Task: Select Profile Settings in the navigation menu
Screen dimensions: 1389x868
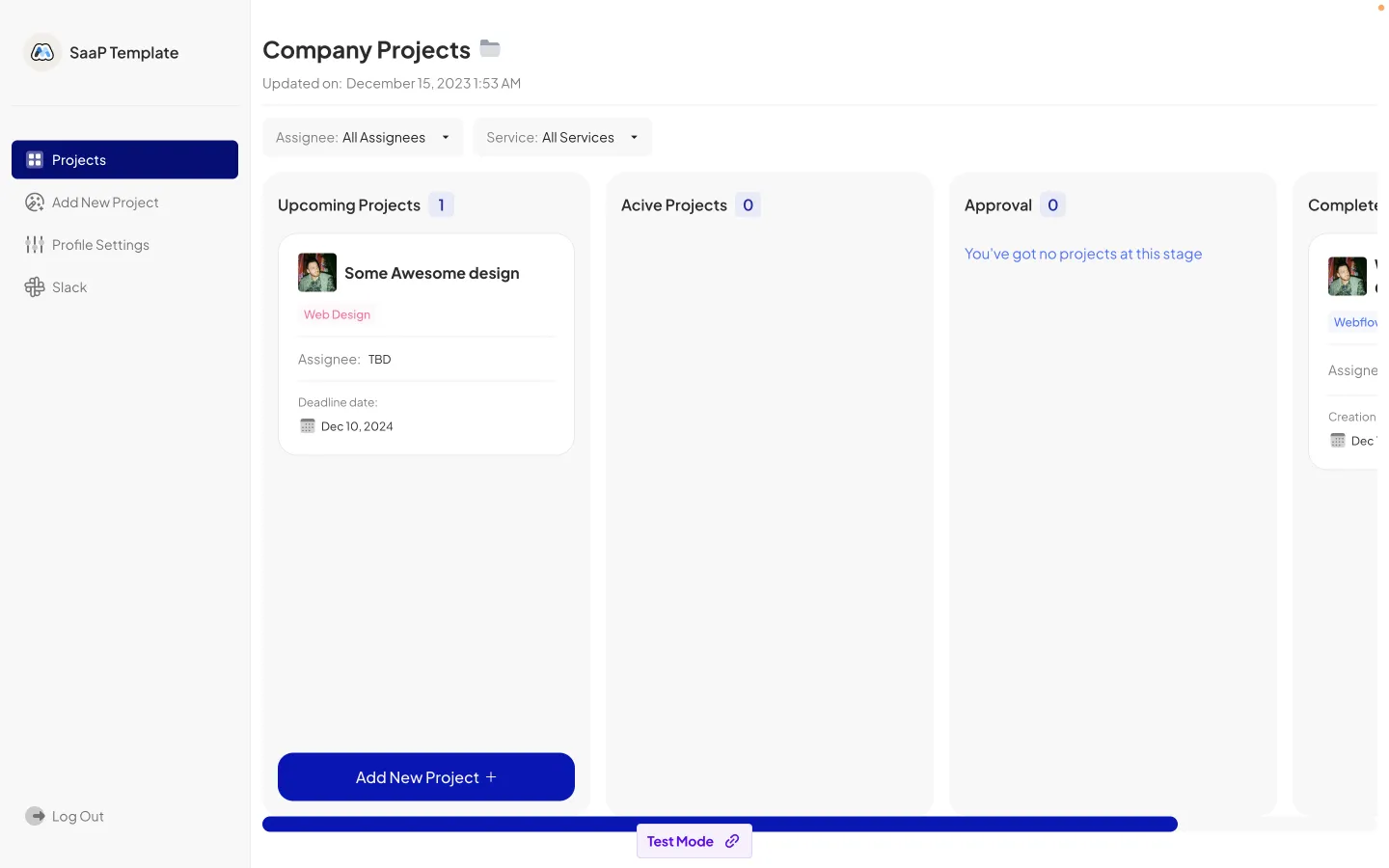Action: click(99, 244)
